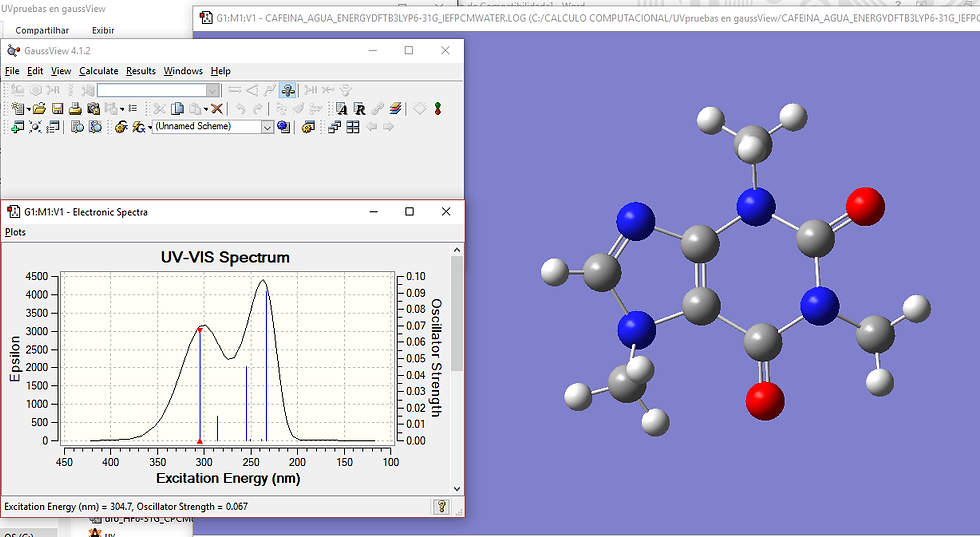Click the Tile windows icon
Screen dimensions: 980x537
pyautogui.click(x=353, y=127)
